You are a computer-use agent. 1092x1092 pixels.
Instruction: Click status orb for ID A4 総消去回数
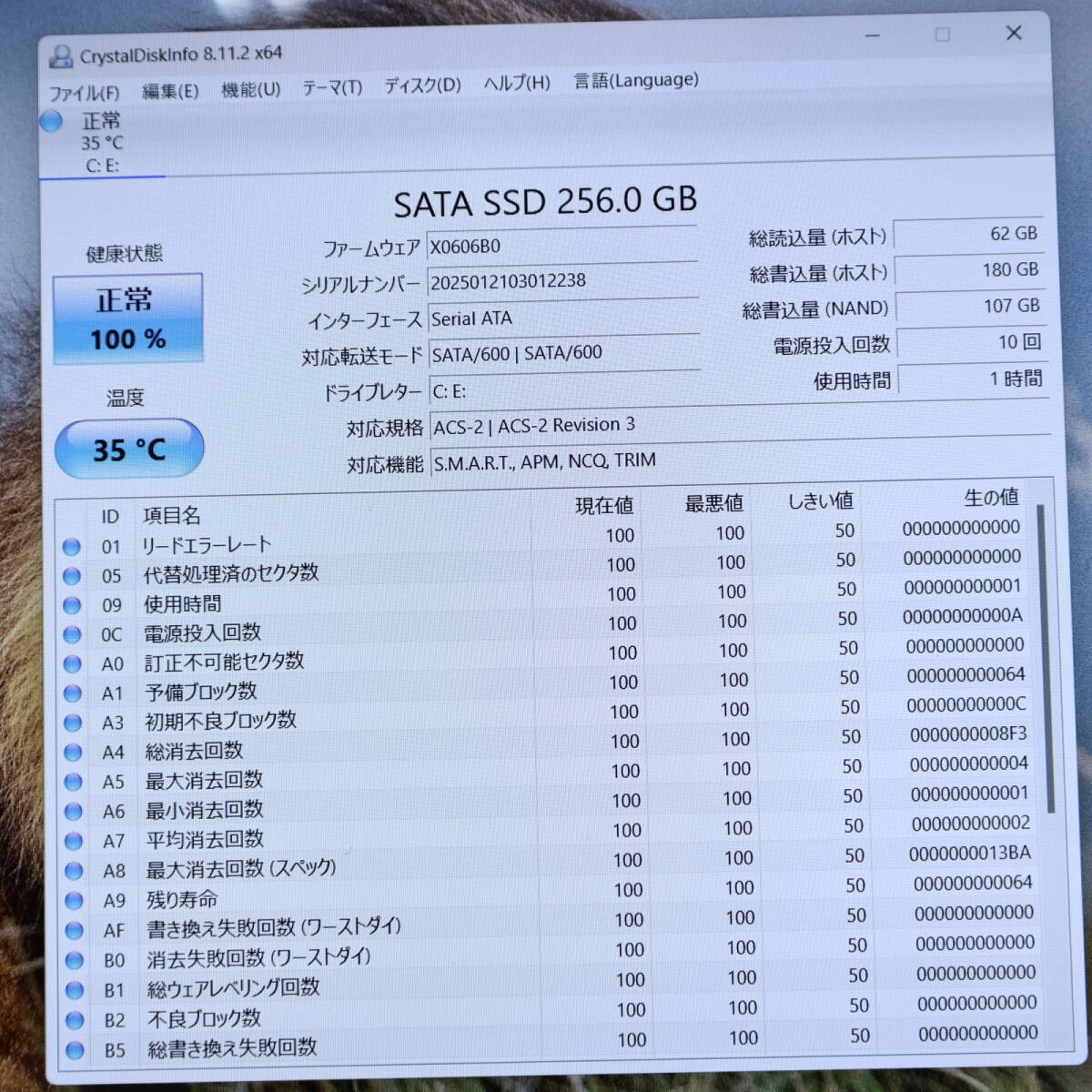point(73,753)
